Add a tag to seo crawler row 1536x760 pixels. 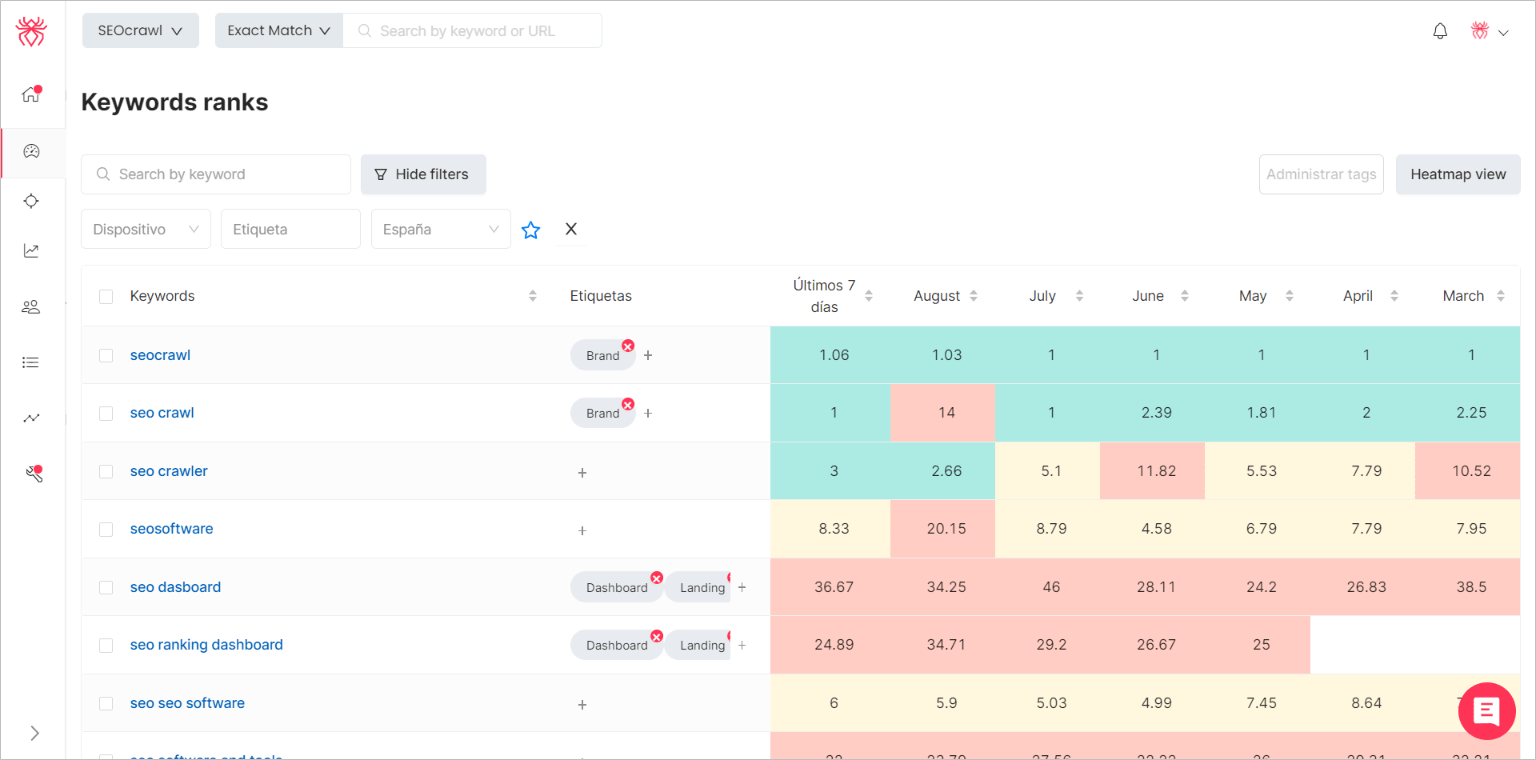582,472
